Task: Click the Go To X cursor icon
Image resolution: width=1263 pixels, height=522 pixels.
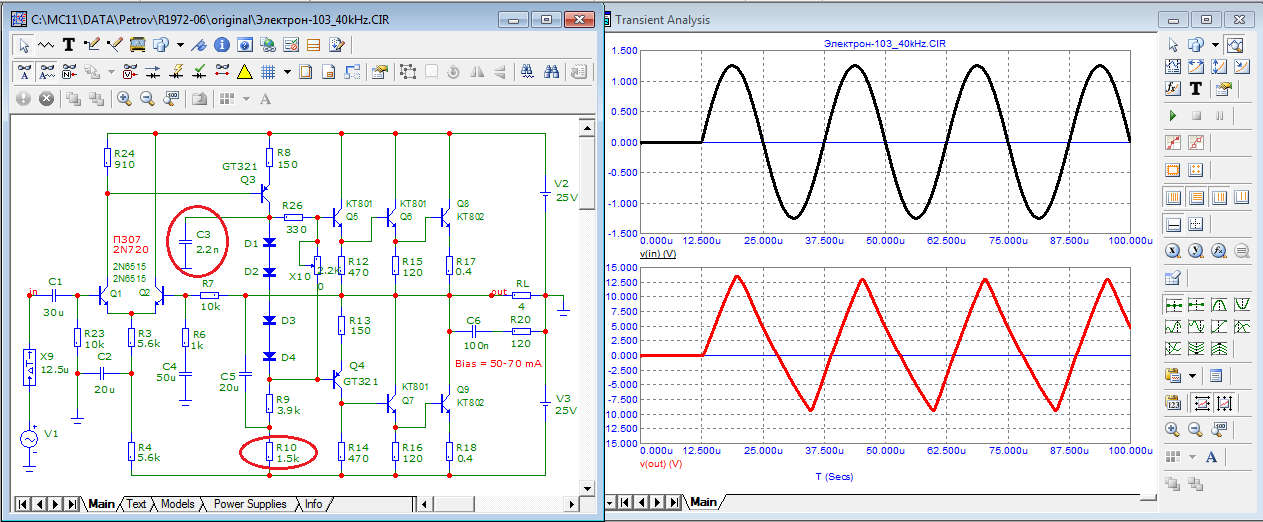Action: pyautogui.click(x=1173, y=251)
